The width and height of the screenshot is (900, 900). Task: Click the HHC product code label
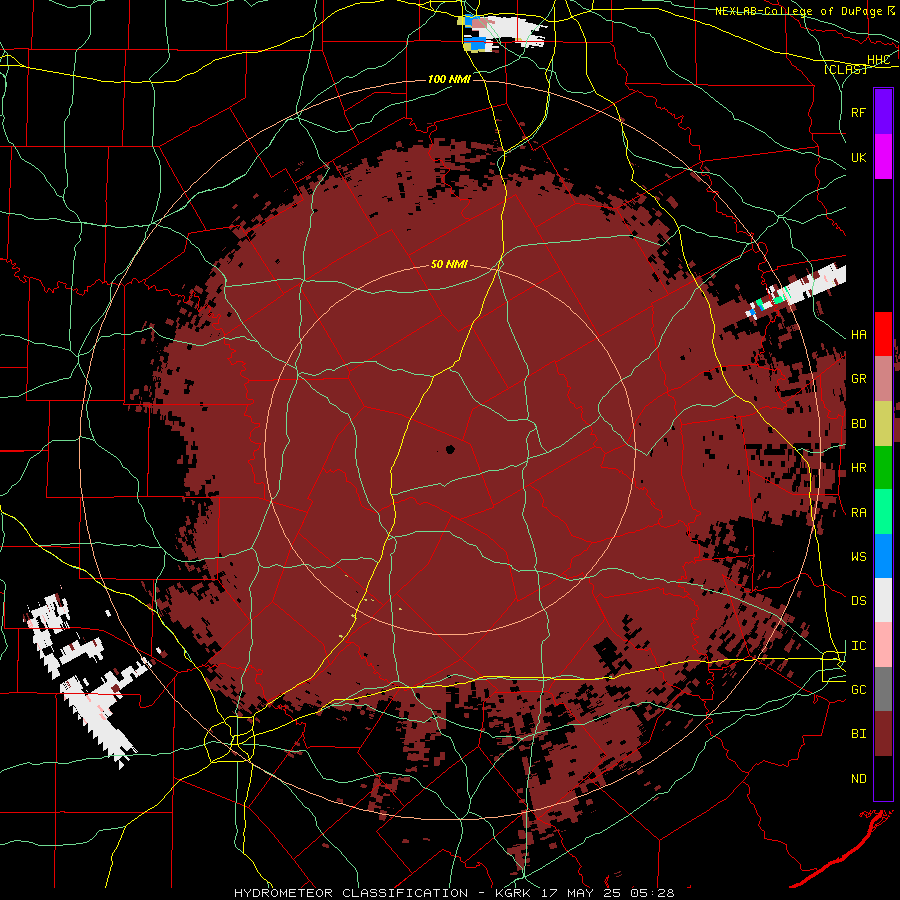[x=879, y=60]
